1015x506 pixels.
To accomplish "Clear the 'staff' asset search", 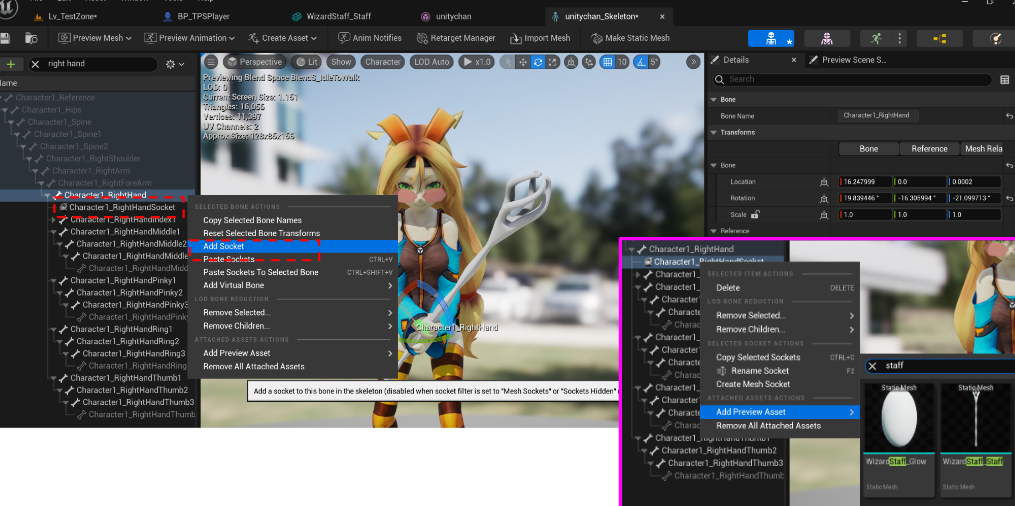I will [873, 366].
